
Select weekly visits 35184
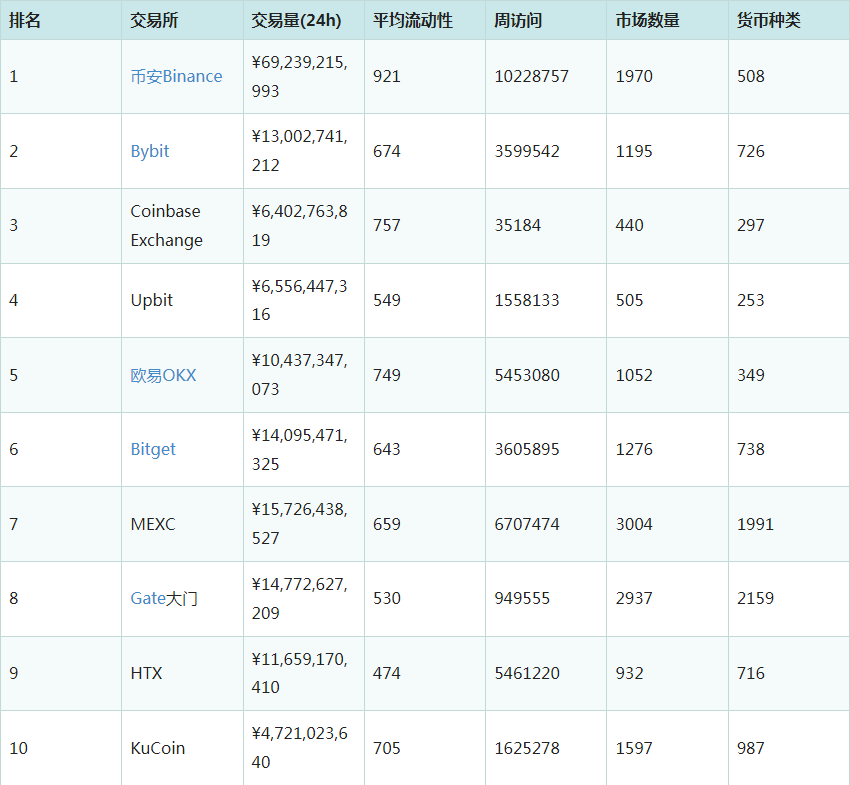tap(518, 226)
